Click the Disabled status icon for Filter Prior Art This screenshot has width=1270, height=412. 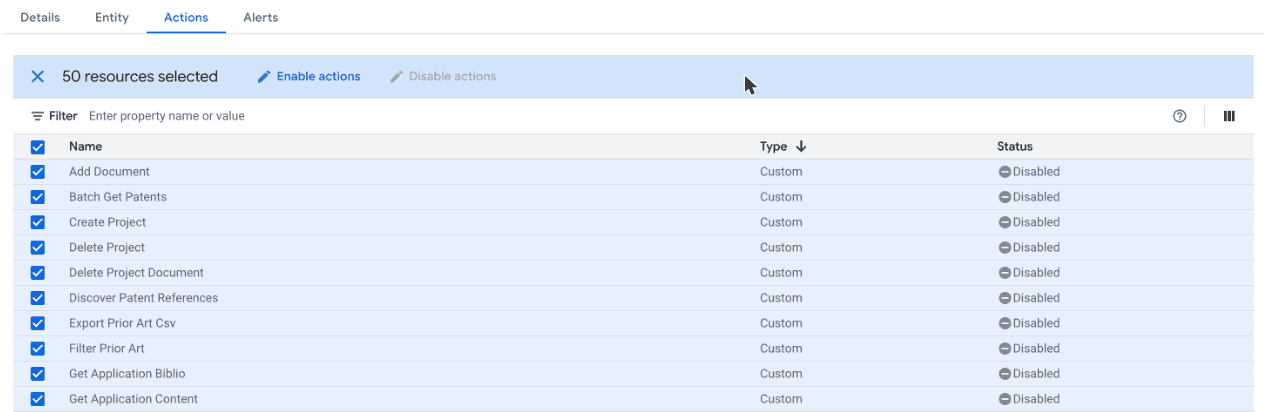(1005, 349)
